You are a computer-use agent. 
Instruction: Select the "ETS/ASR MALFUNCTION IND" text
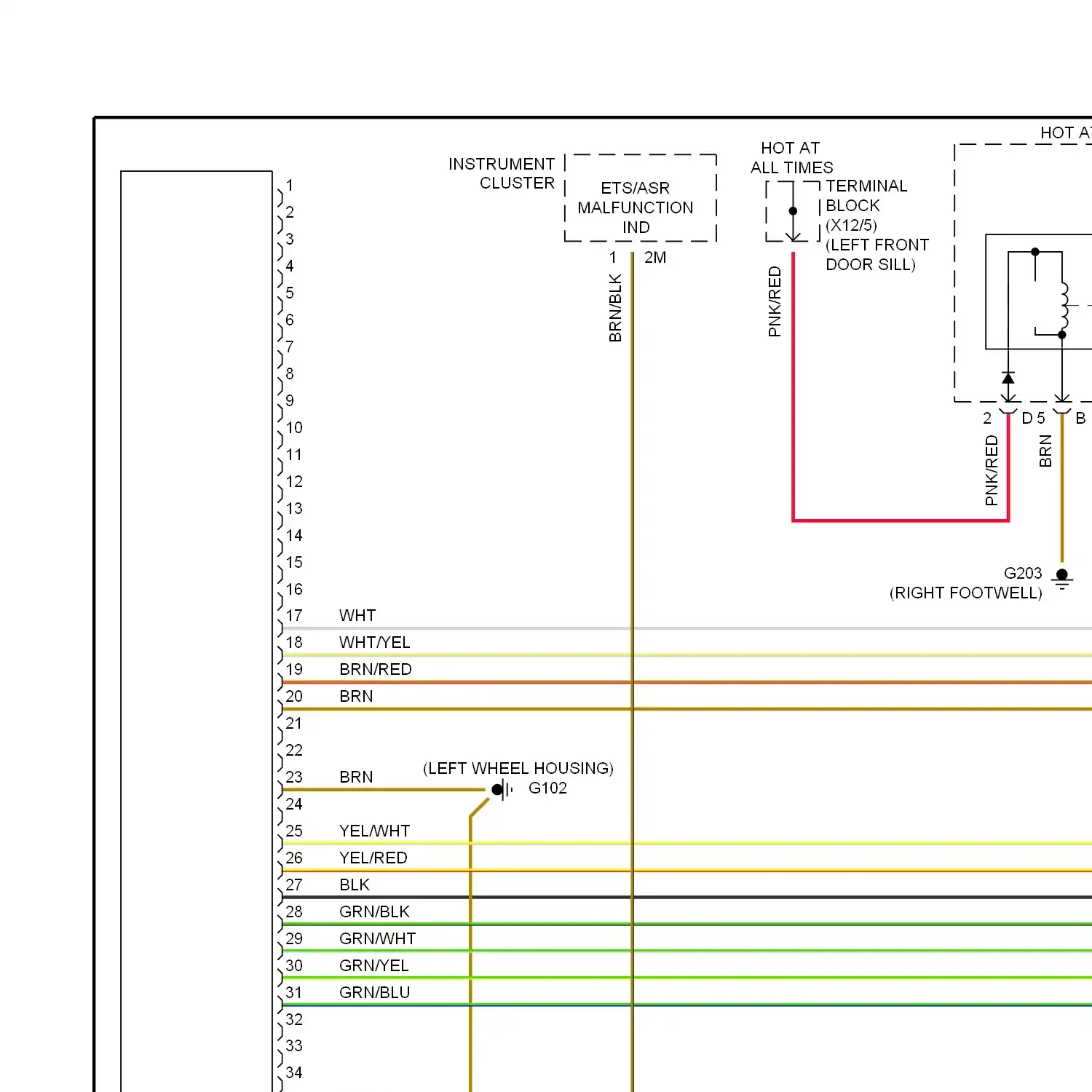[x=636, y=207]
